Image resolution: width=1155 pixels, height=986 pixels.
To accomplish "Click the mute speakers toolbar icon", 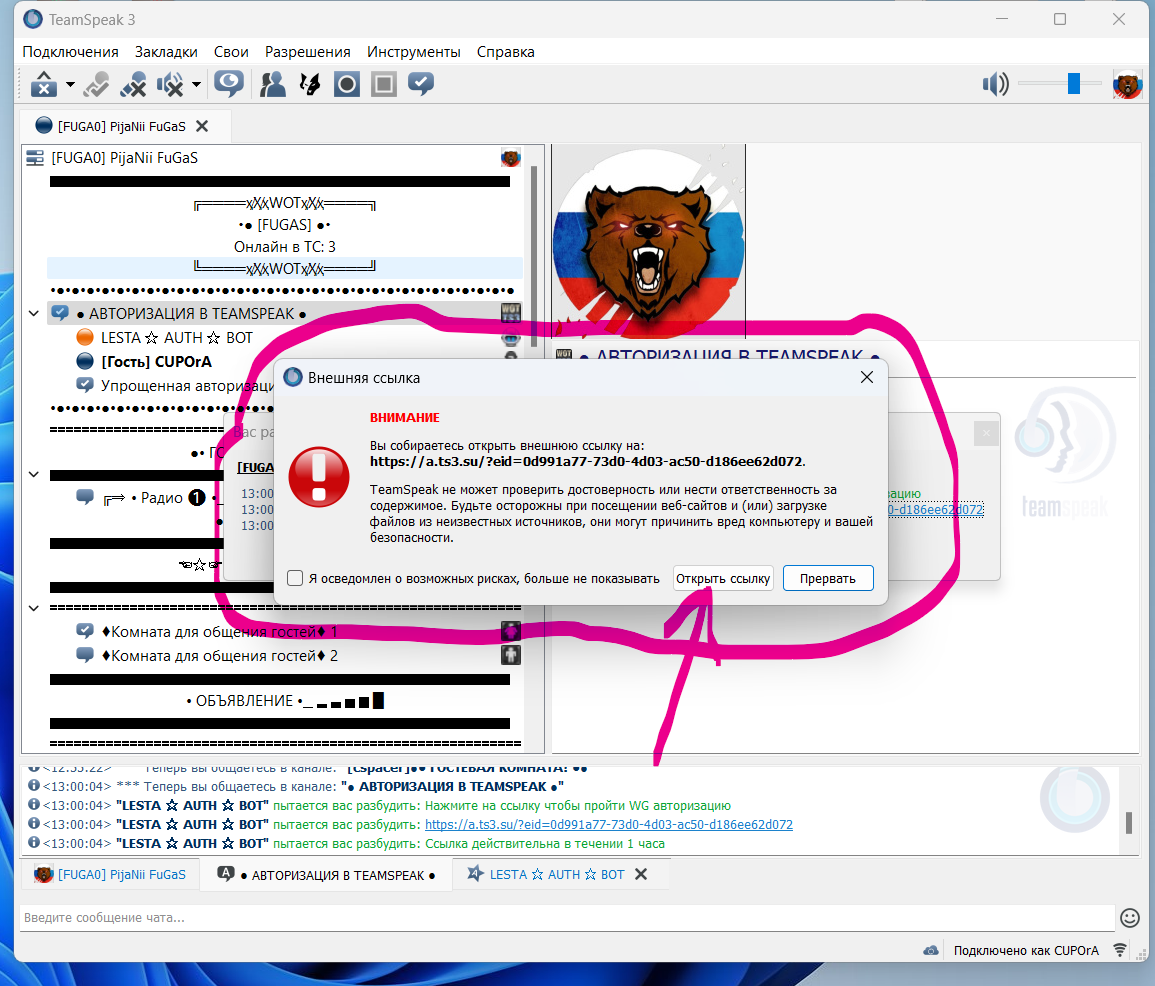I will pyautogui.click(x=172, y=85).
